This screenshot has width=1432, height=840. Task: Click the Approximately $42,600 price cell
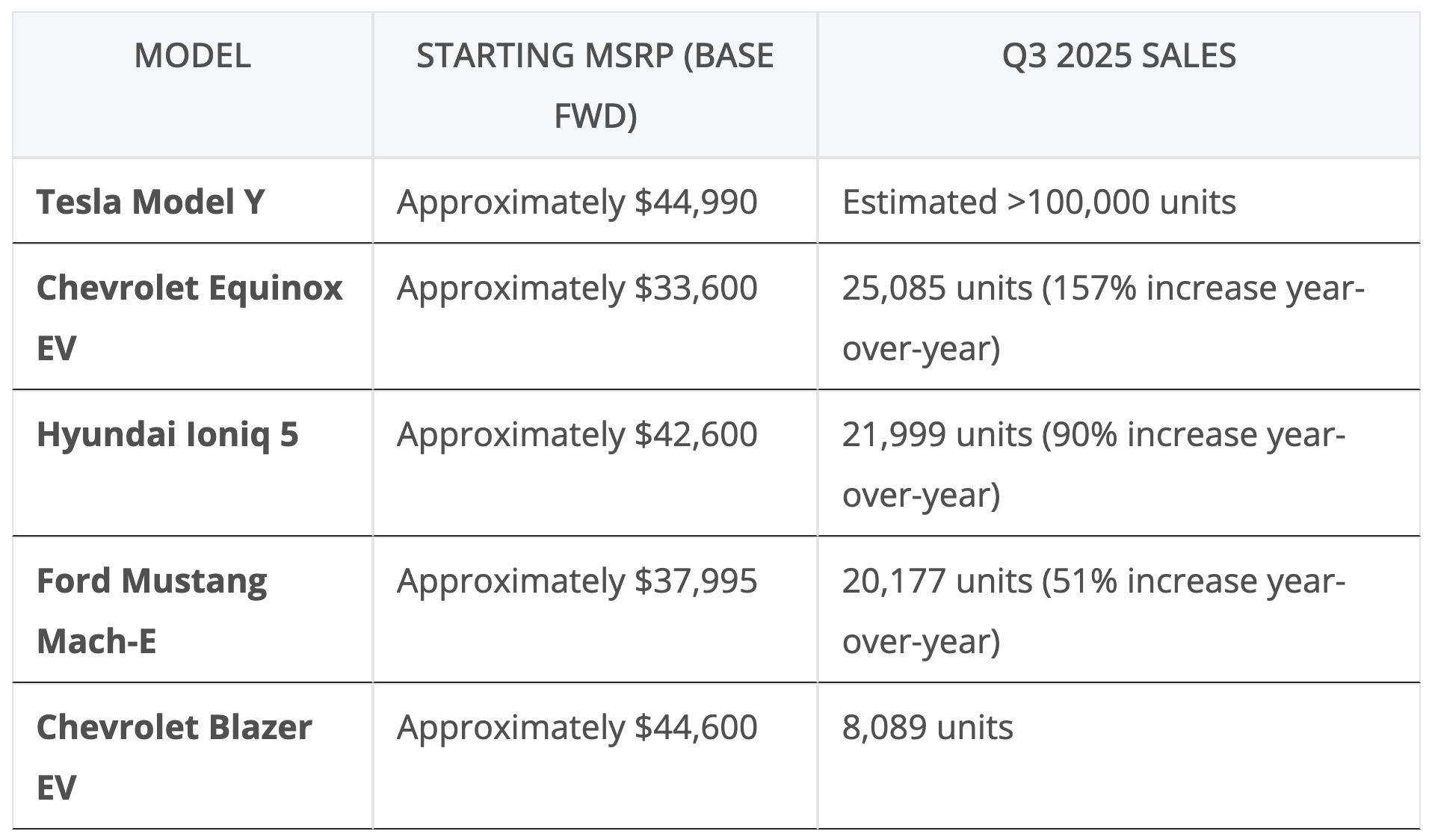pos(577,434)
